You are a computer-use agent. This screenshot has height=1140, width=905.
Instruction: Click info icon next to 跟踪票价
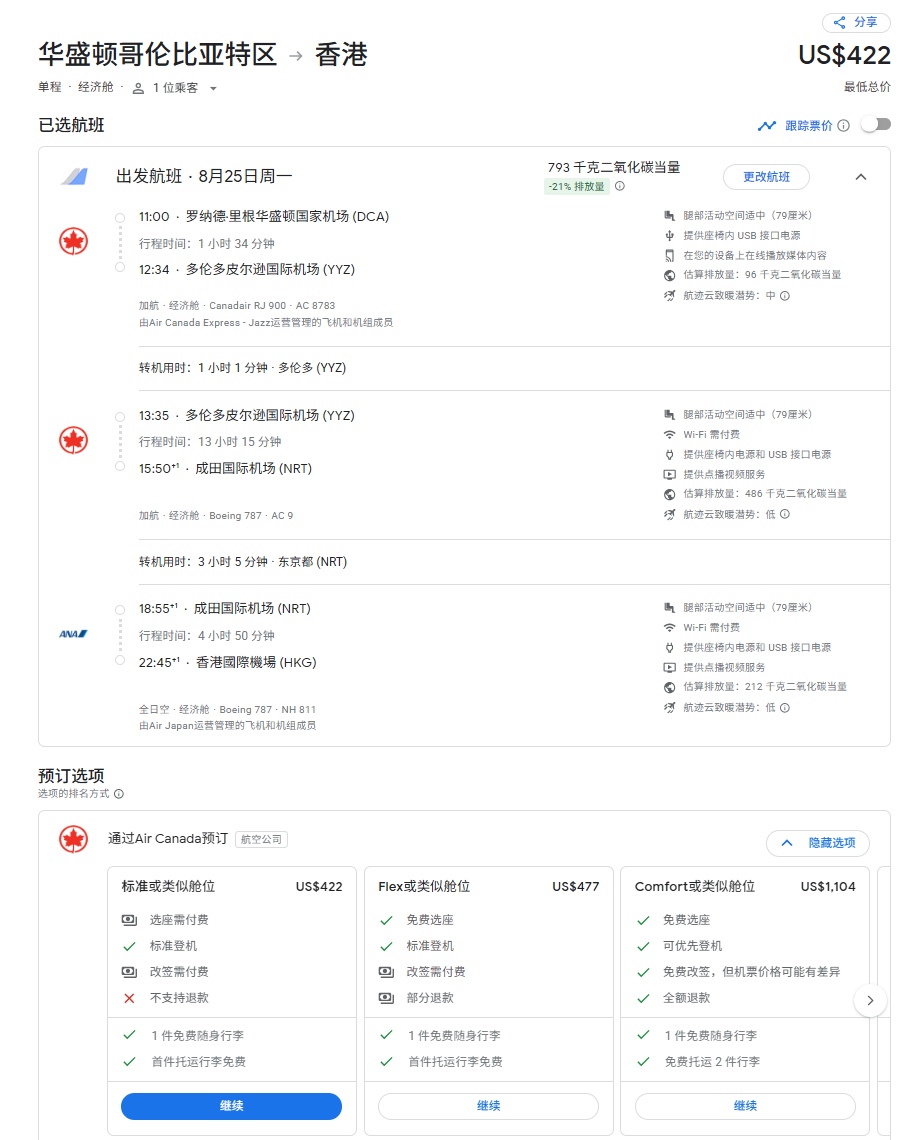(843, 126)
